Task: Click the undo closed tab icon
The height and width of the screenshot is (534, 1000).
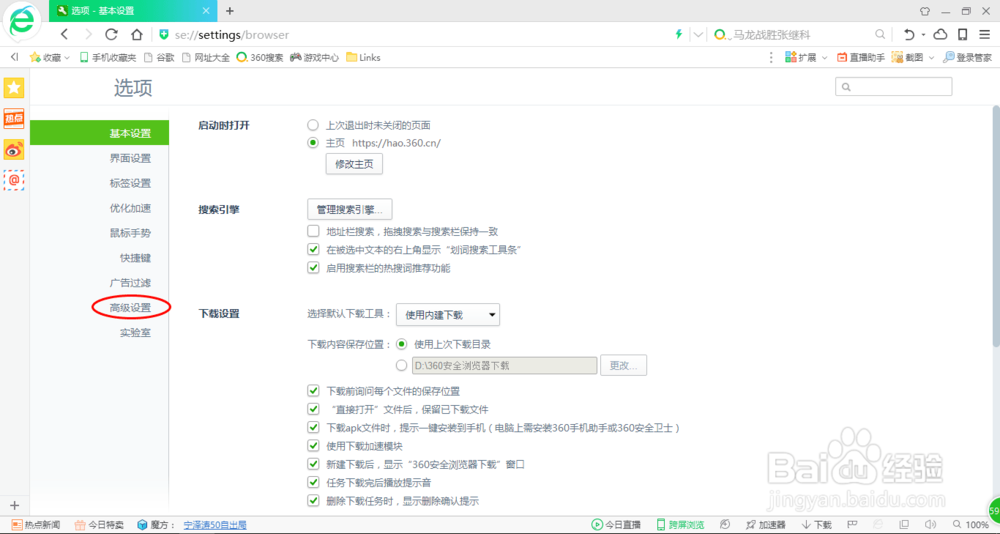Action: click(x=909, y=34)
